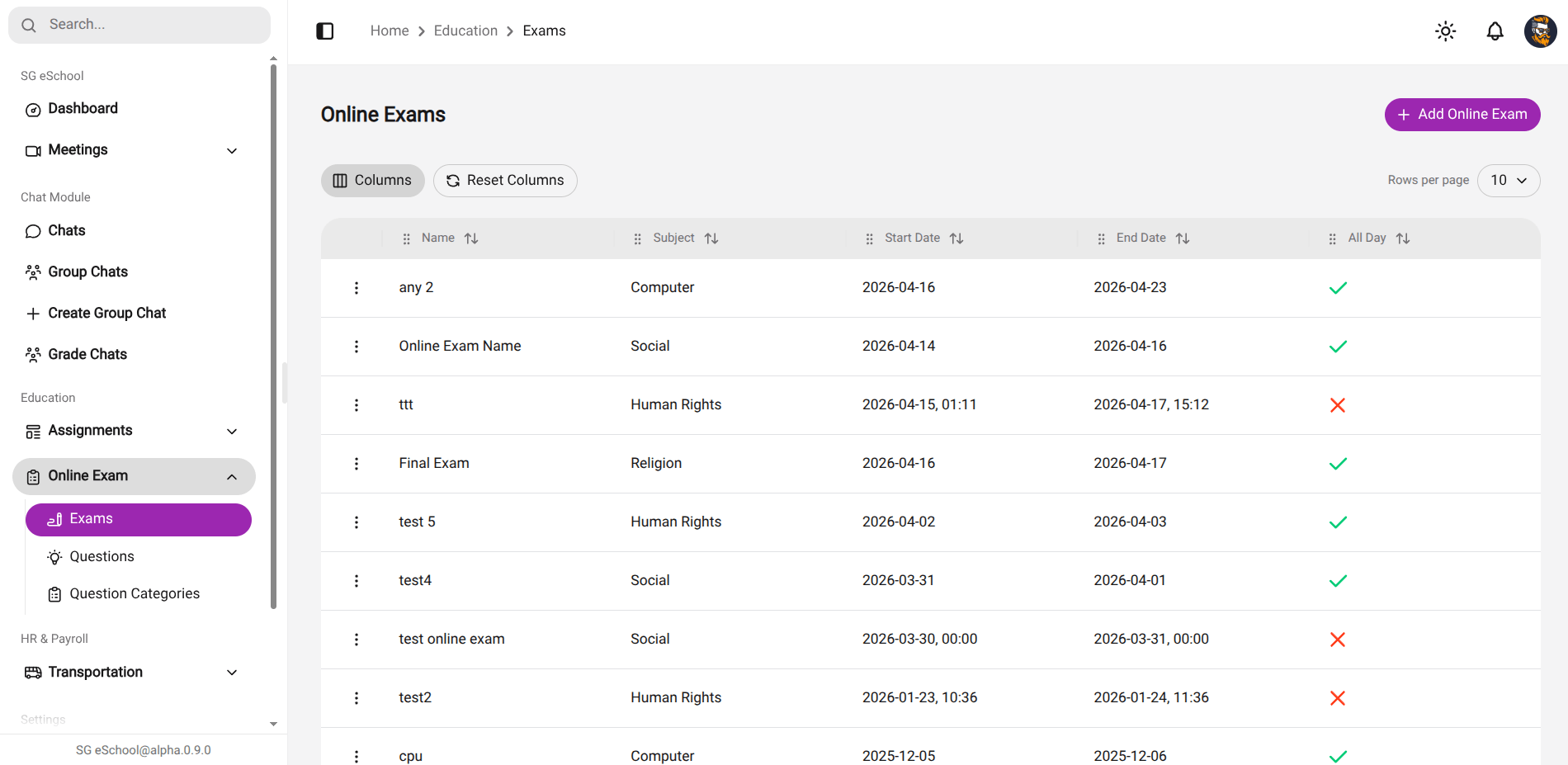
Task: Toggle the sidebar panel icon
Action: 325,31
